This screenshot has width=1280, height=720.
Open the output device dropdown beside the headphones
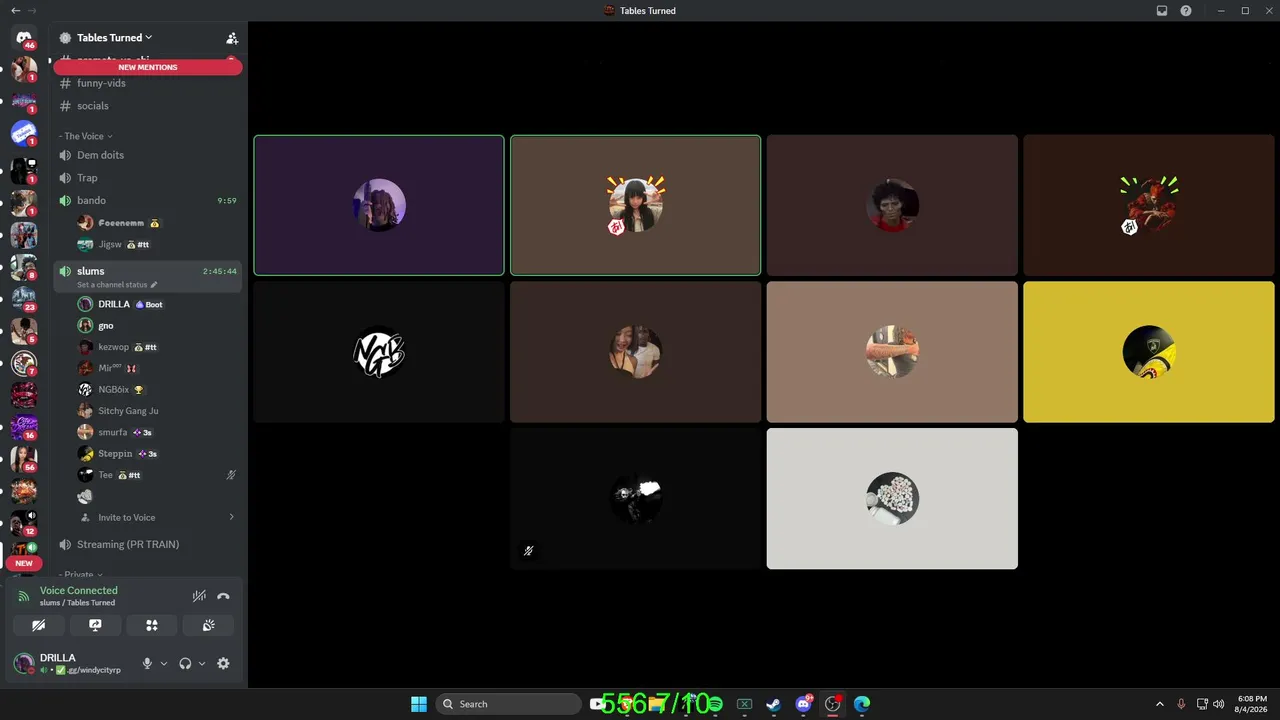pyautogui.click(x=202, y=663)
